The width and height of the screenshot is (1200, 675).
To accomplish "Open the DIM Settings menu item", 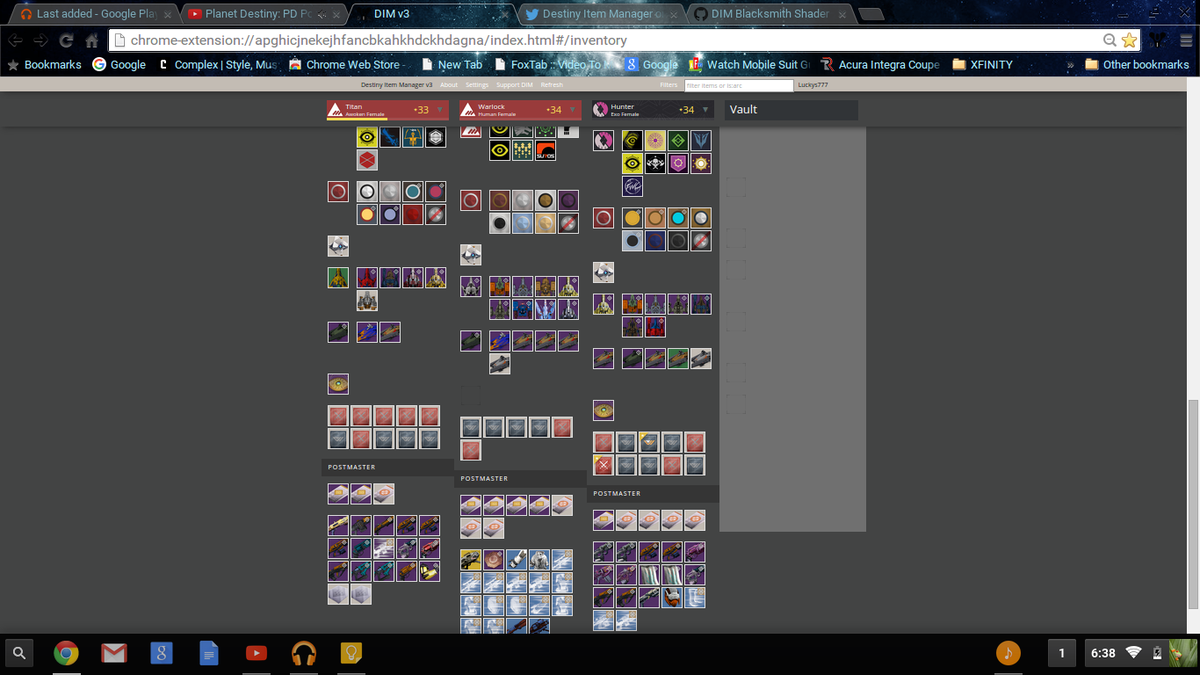I will (x=477, y=85).
